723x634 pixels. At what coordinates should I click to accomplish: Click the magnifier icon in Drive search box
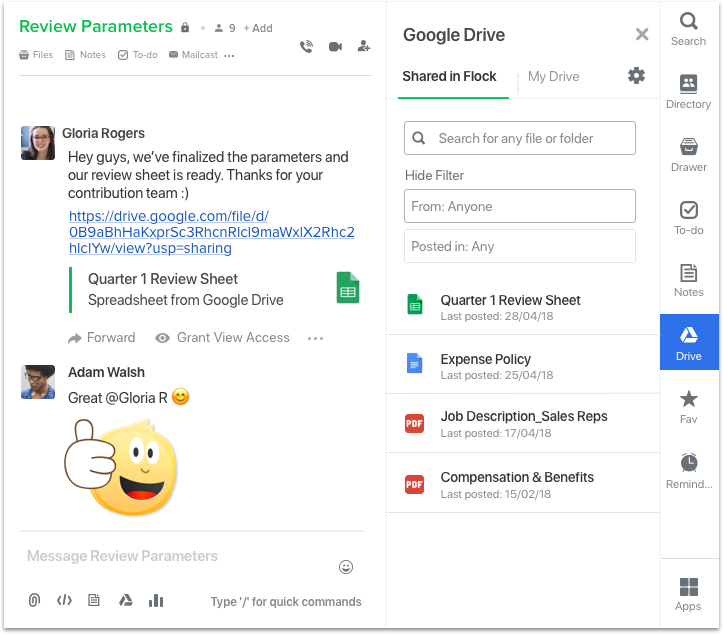click(419, 138)
